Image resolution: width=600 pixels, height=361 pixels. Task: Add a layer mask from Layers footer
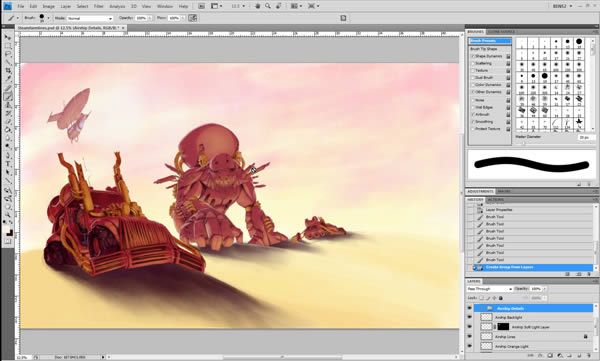(x=550, y=356)
